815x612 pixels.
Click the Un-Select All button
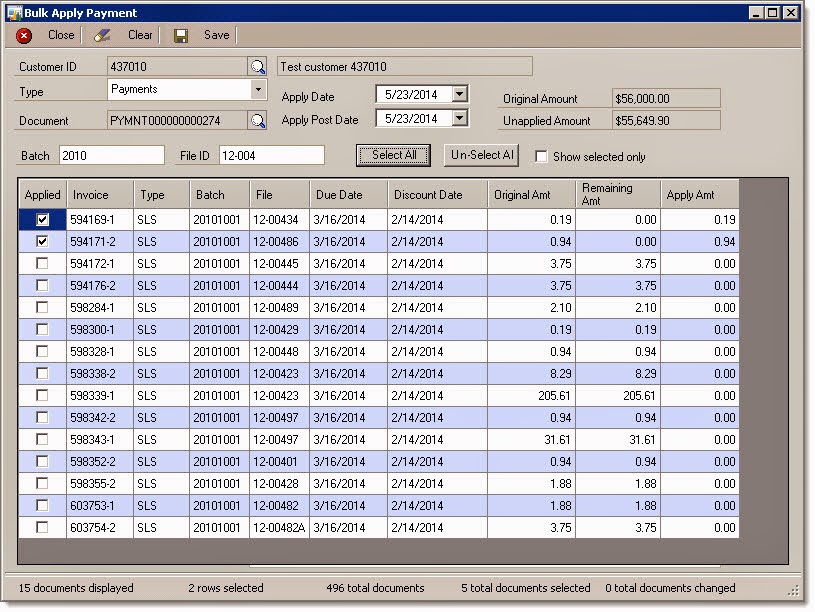click(481, 155)
